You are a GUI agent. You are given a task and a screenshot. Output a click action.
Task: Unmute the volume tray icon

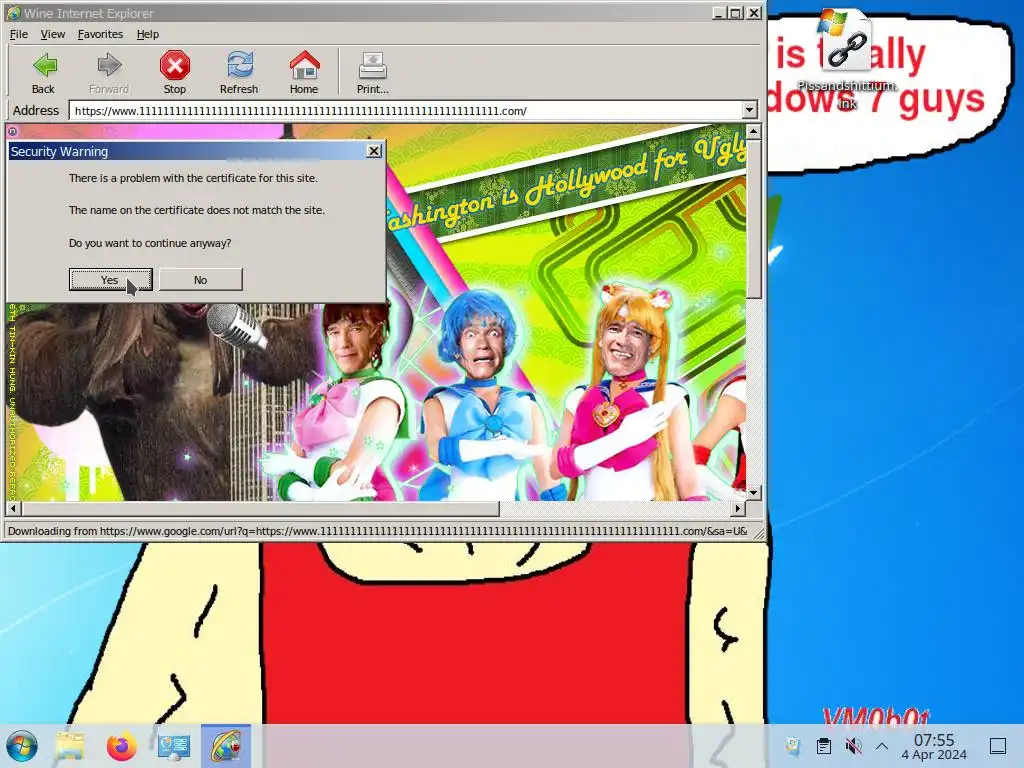tap(853, 746)
